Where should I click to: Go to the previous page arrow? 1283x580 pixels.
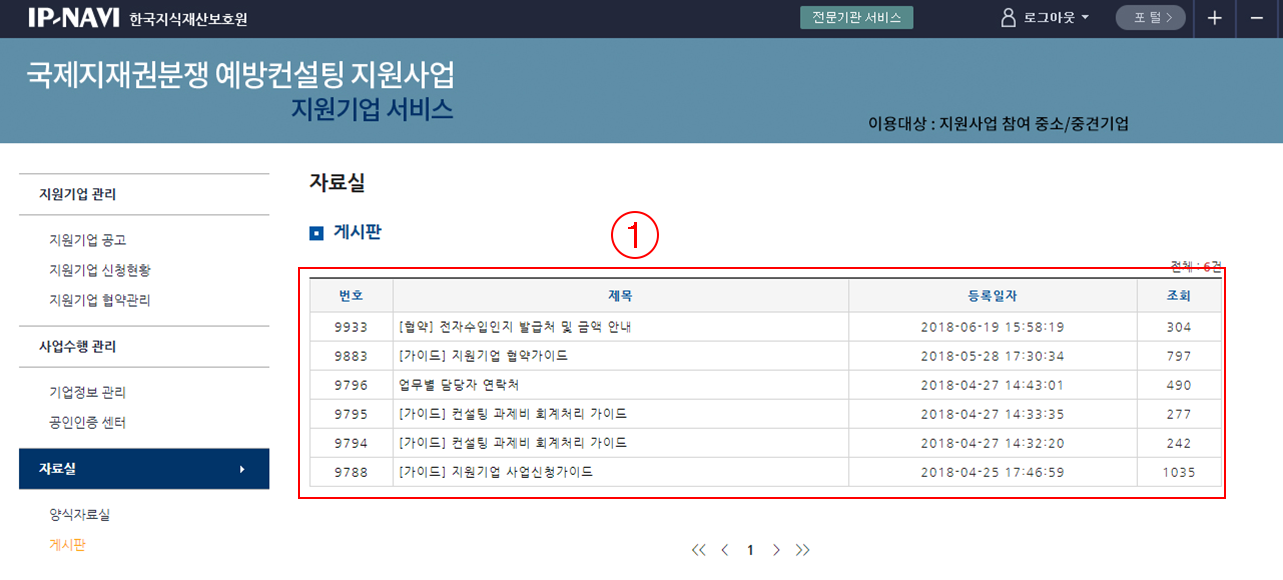tap(725, 550)
